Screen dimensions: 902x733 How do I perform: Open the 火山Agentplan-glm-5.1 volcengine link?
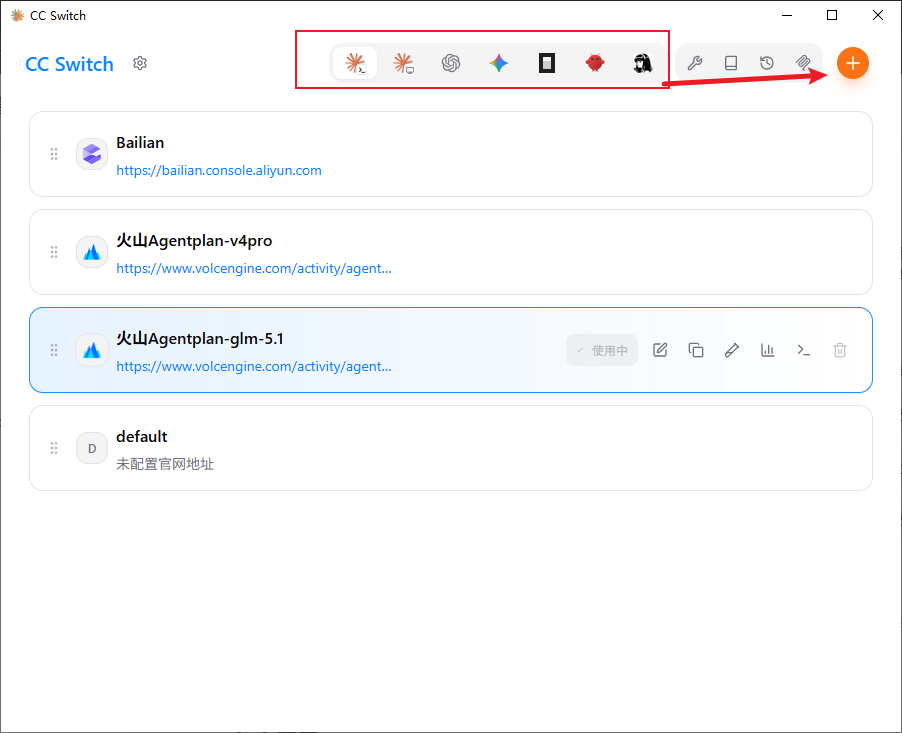pyautogui.click(x=254, y=366)
